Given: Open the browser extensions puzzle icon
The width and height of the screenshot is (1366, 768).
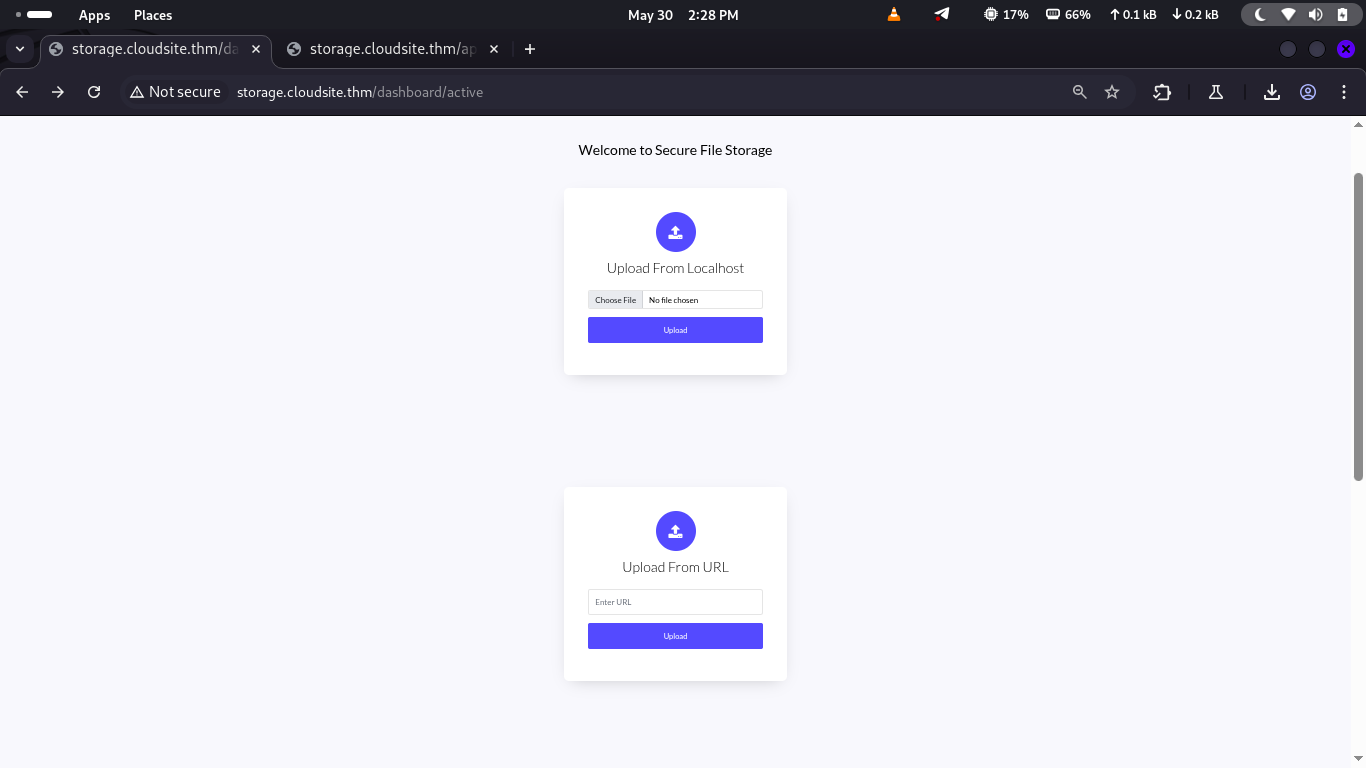Looking at the screenshot, I should tap(1162, 92).
